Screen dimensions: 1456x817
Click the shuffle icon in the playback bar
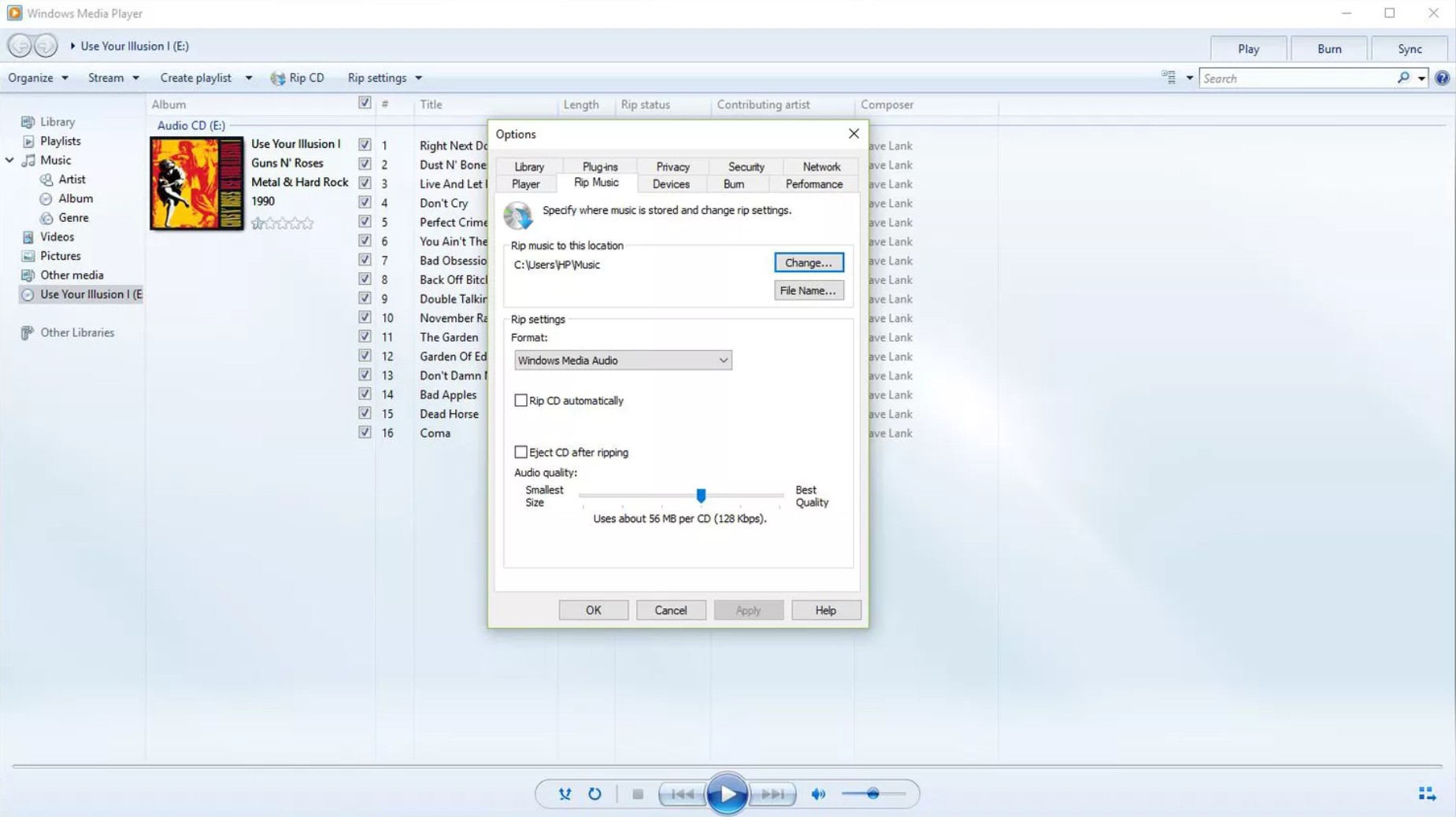click(x=565, y=793)
